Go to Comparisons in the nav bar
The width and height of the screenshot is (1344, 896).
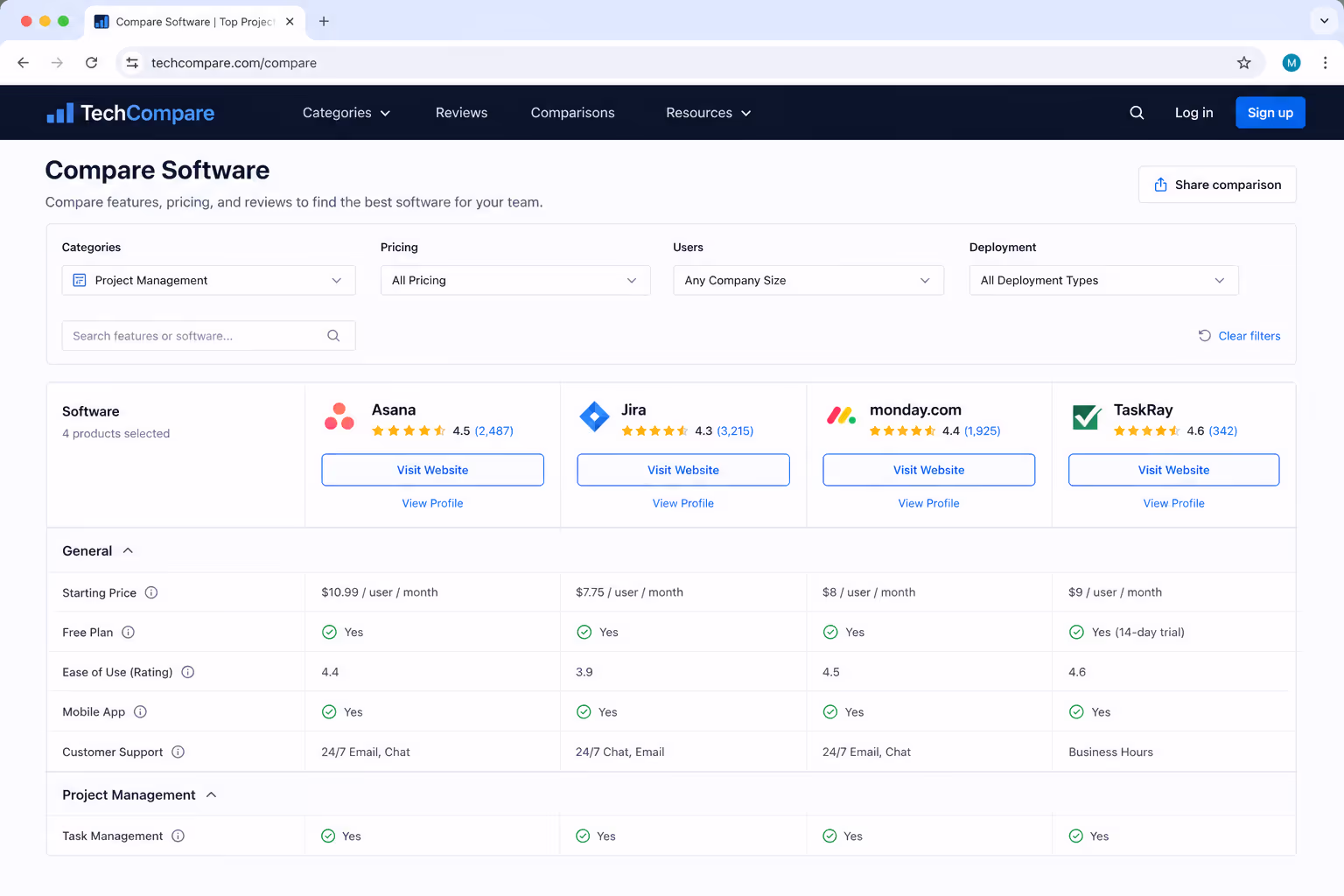tap(572, 113)
